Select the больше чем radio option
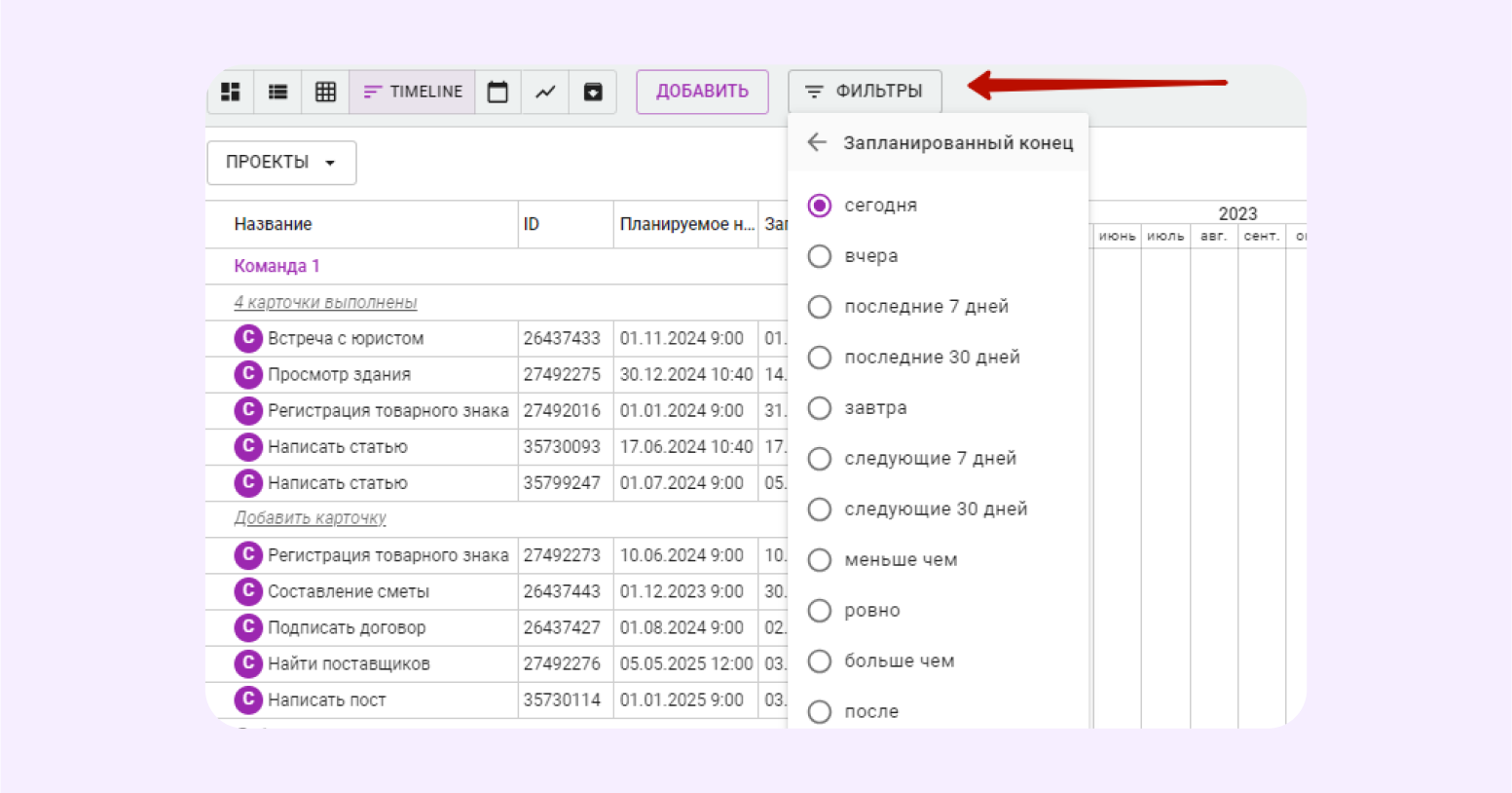This screenshot has height=793, width=1512. pos(820,661)
